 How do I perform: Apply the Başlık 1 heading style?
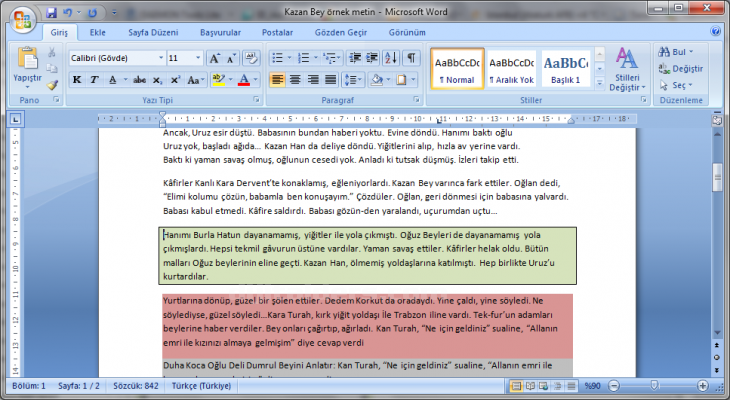point(566,69)
